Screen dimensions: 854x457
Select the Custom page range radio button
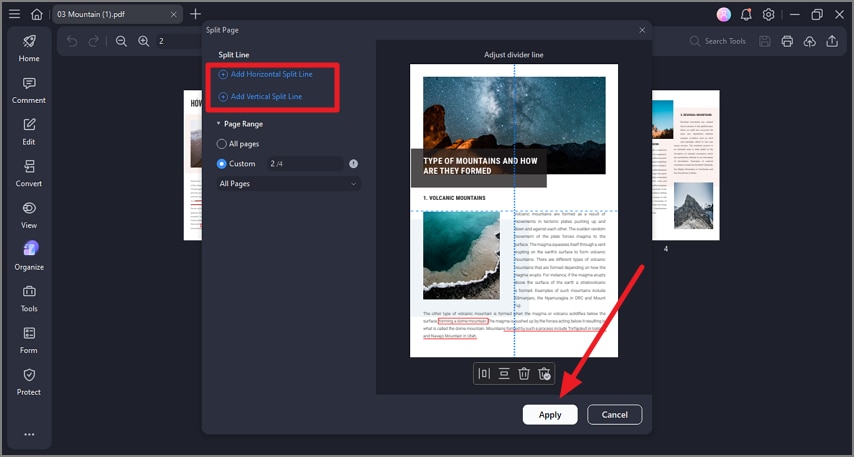coord(221,163)
